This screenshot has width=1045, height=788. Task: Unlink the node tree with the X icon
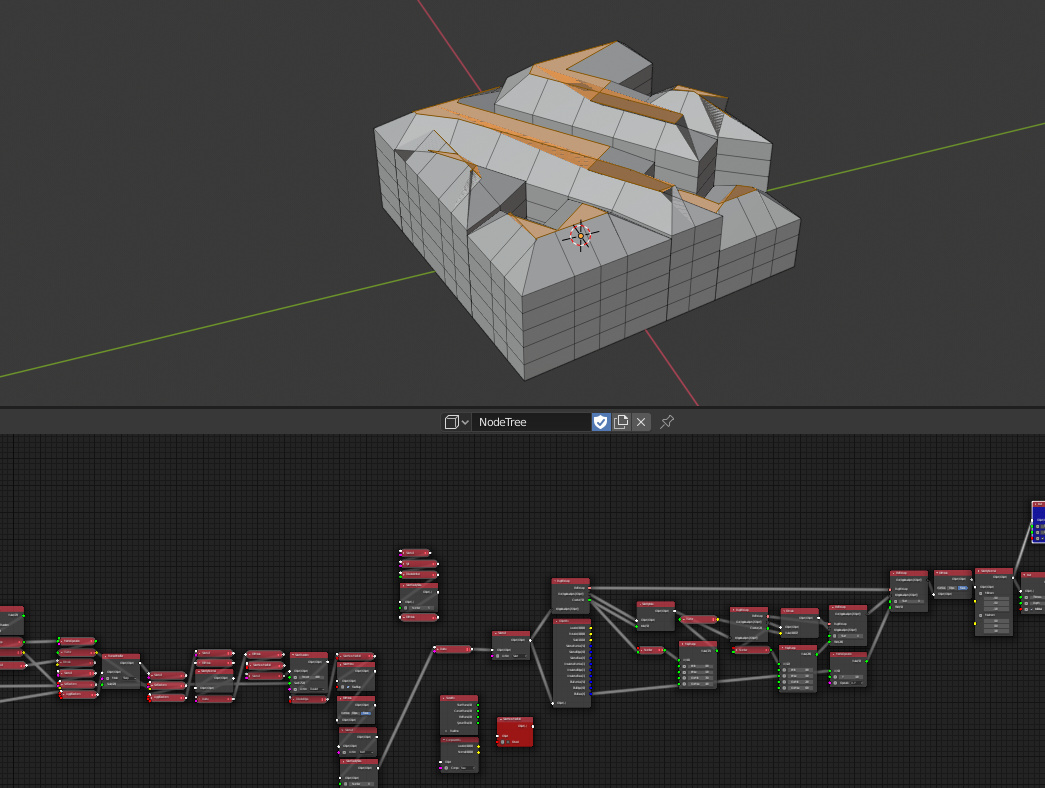click(641, 422)
